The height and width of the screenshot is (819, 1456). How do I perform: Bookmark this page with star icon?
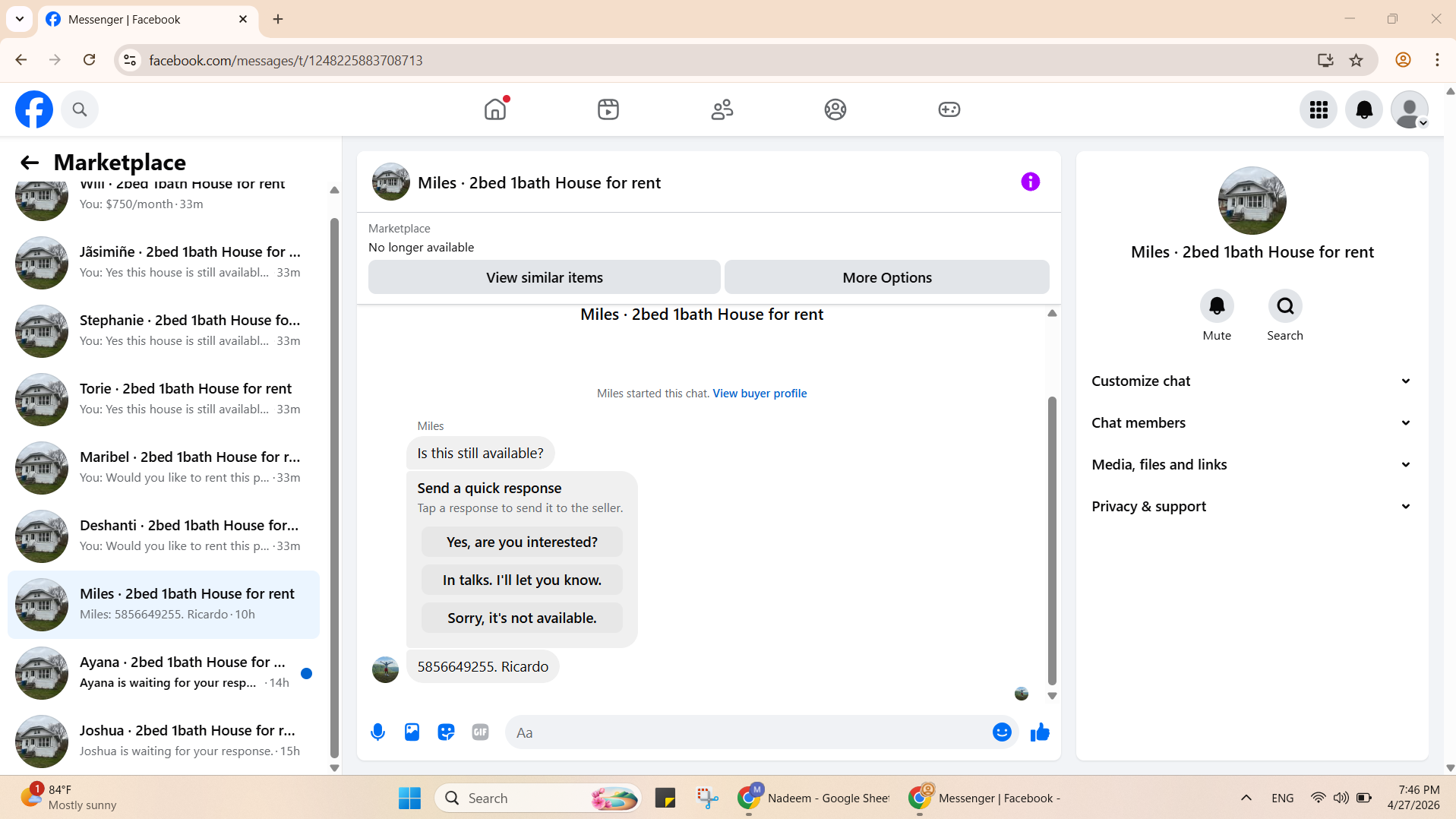pos(1357,60)
